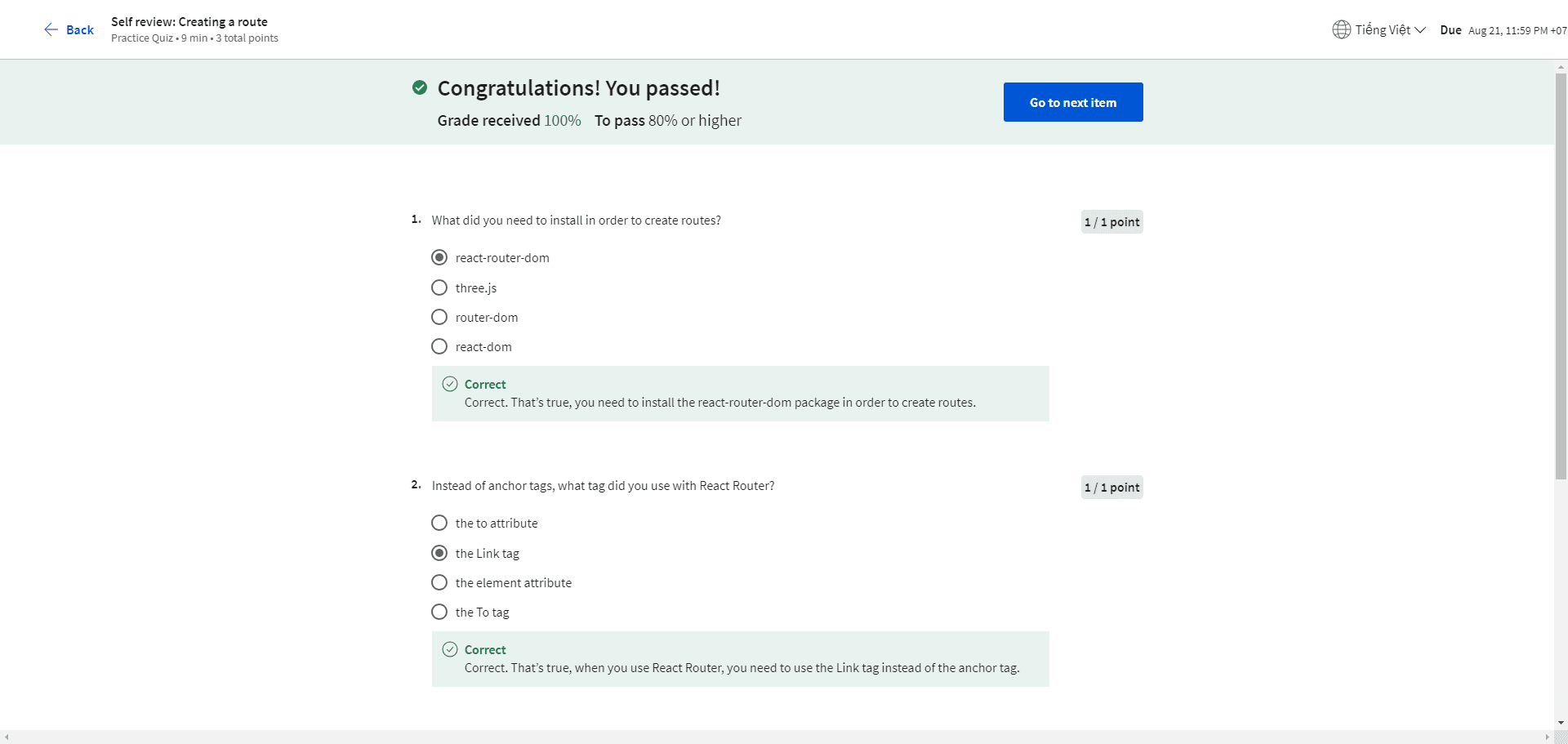Choose the To tag radio option
The height and width of the screenshot is (744, 1568).
point(439,612)
